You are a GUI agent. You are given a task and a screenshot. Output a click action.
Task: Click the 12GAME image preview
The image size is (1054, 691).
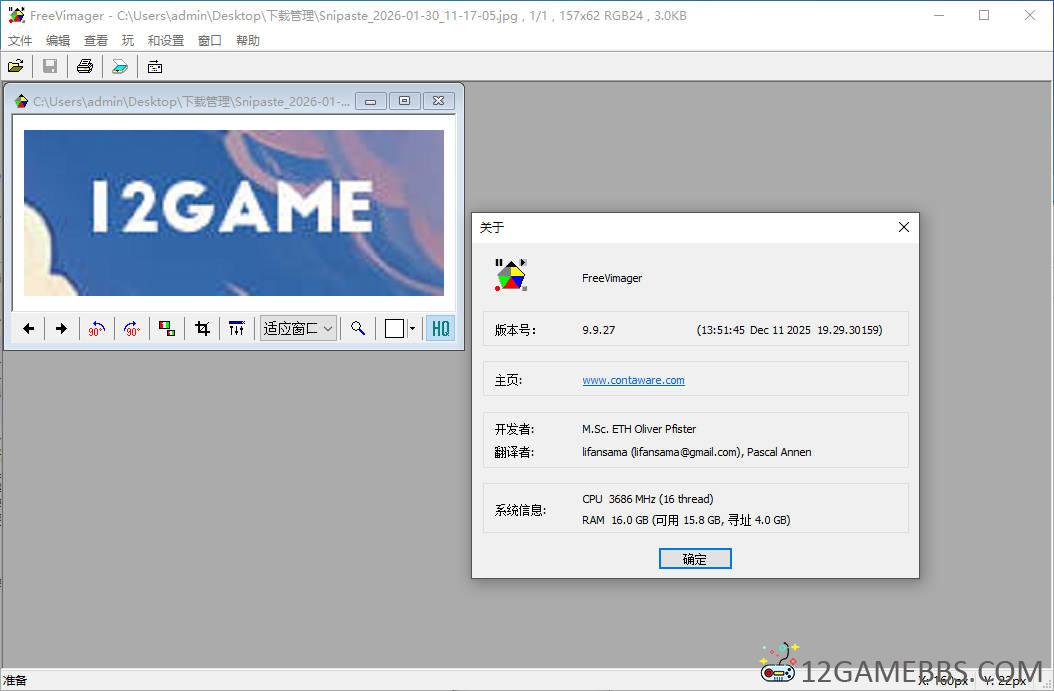(233, 212)
